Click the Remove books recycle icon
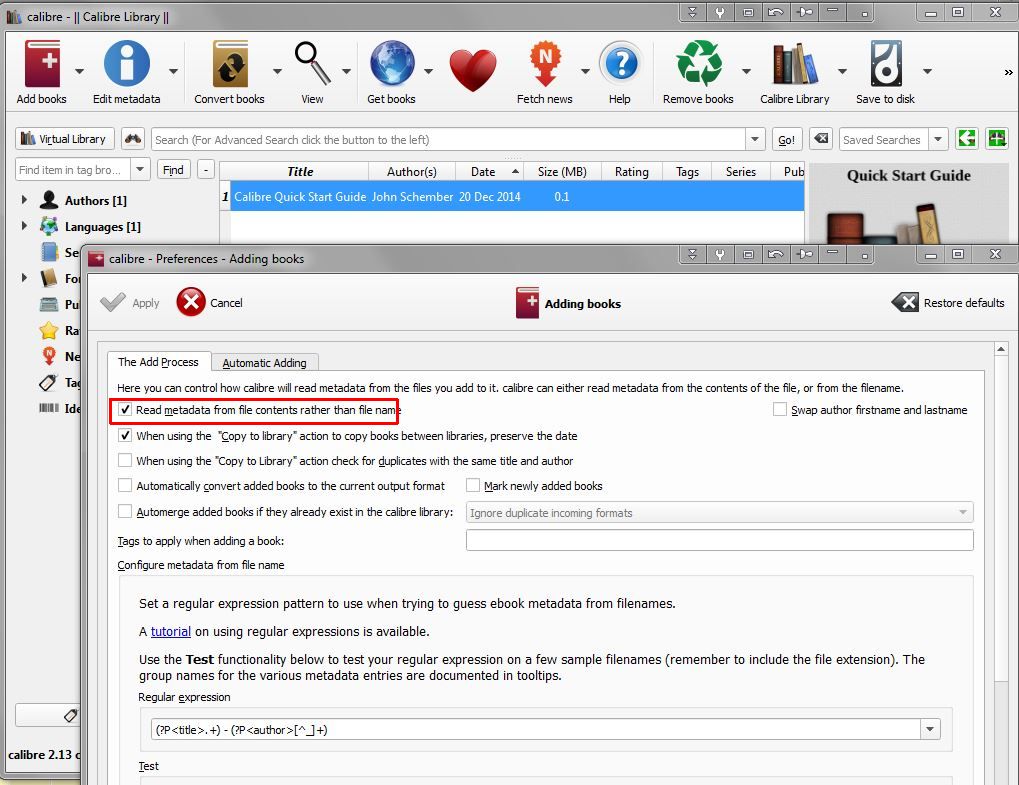Image resolution: width=1019 pixels, height=785 pixels. coord(699,64)
